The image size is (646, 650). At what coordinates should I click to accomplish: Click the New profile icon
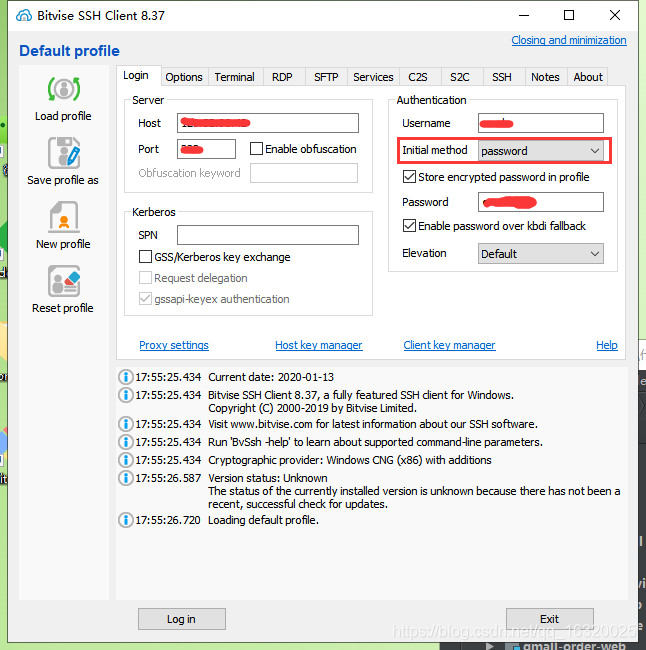coord(63,217)
